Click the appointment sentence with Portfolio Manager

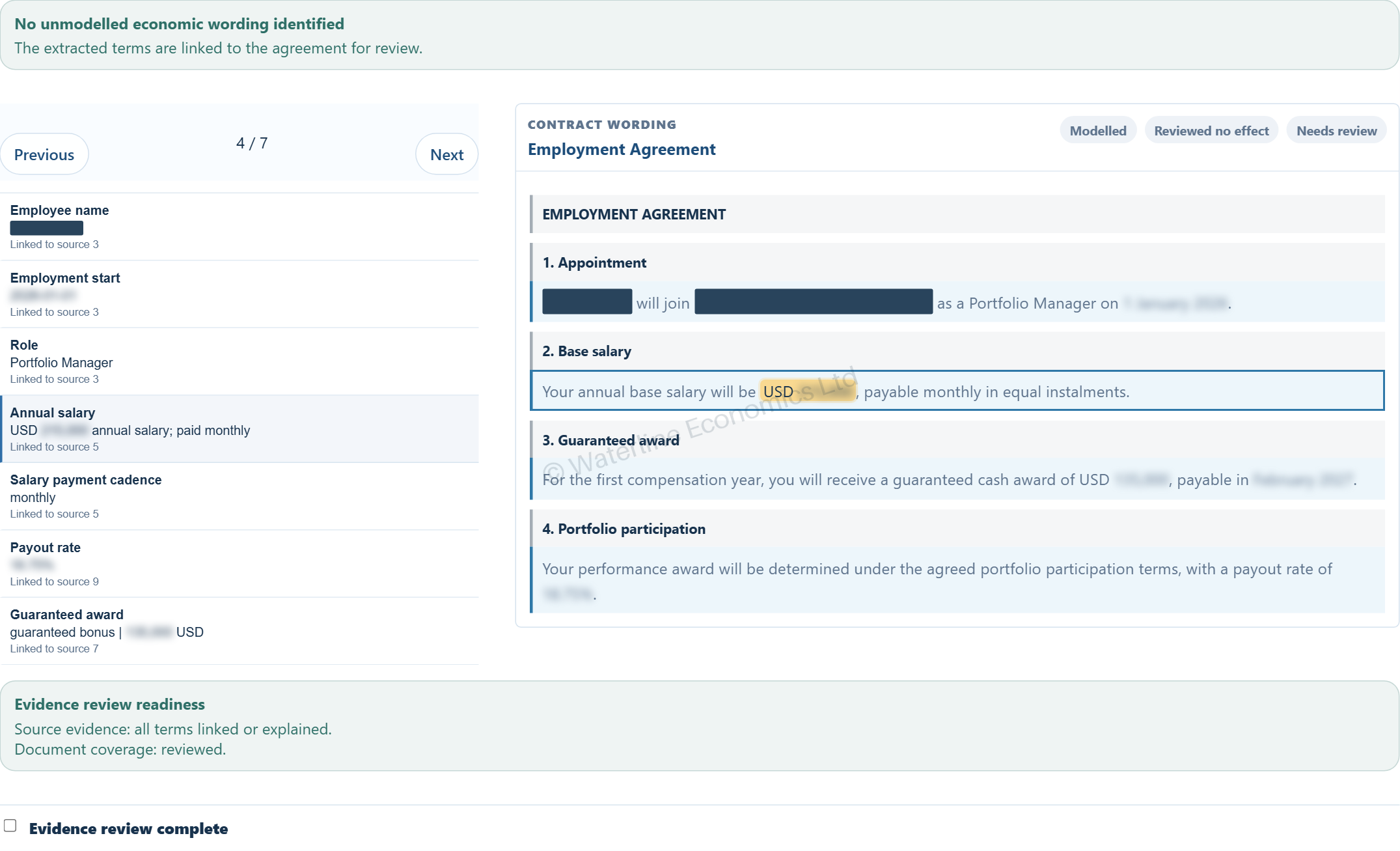(958, 303)
